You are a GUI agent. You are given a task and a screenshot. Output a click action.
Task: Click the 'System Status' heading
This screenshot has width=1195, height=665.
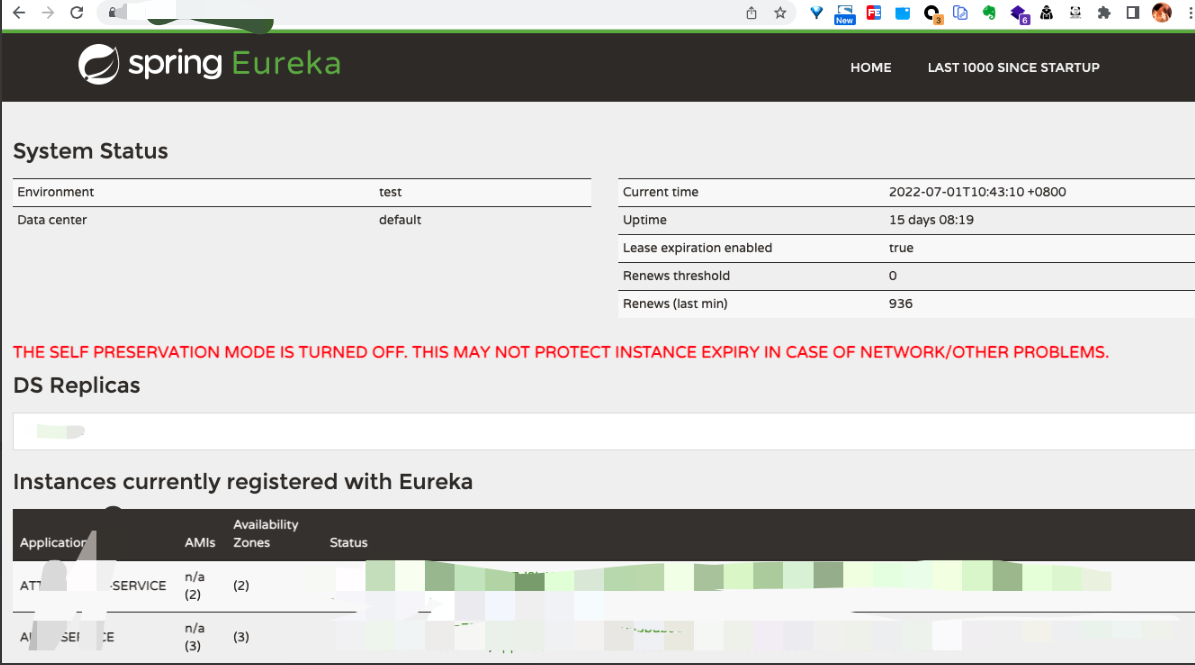point(90,151)
